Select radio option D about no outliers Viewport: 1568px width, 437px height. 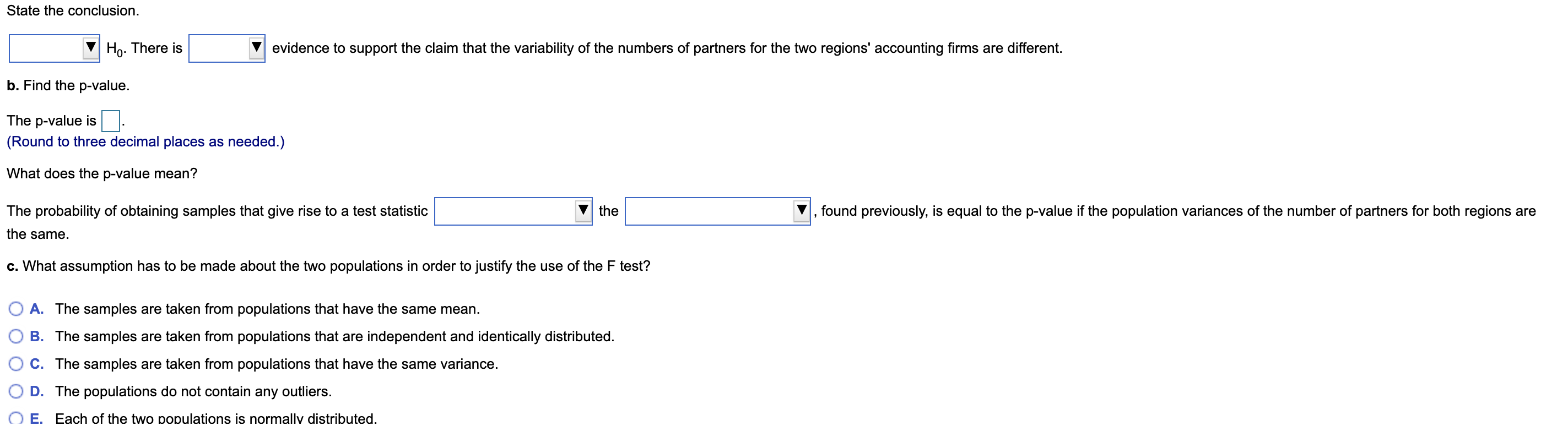point(16,391)
